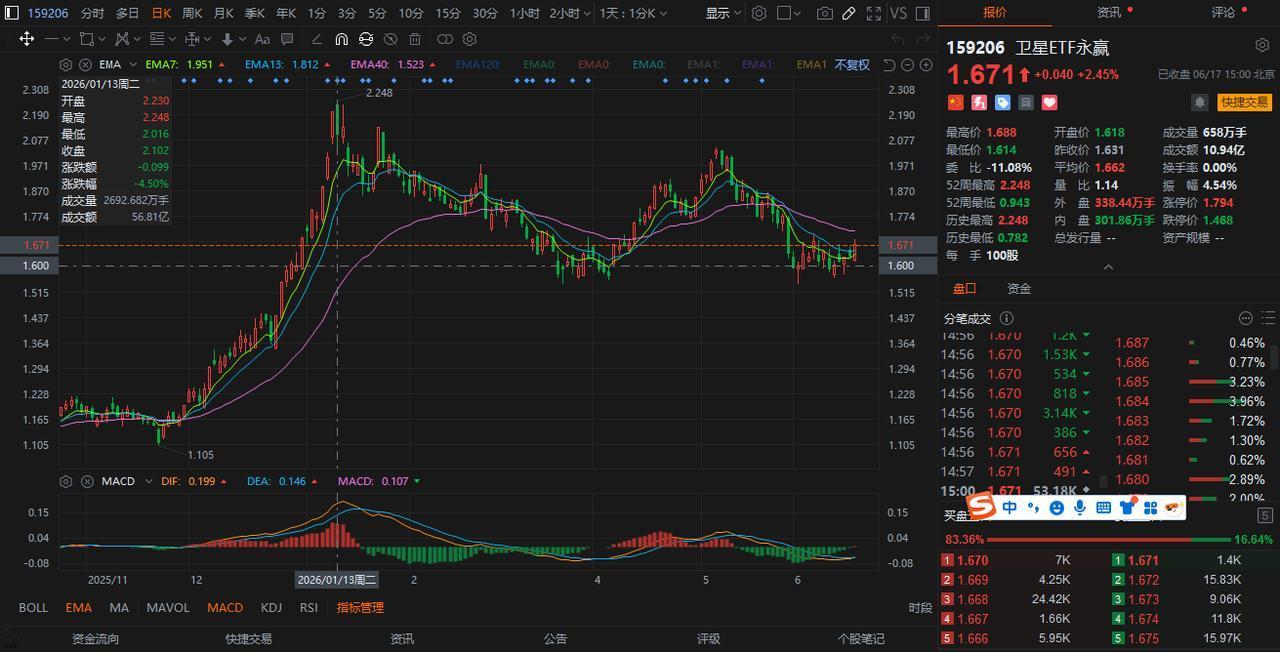Open the 资讯 tab in right panel

[x=1109, y=13]
